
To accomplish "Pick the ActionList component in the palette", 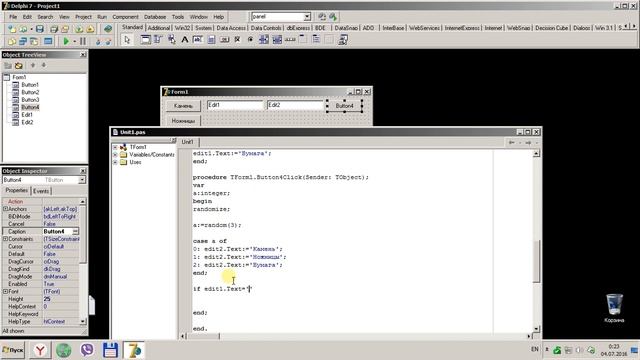I will [x=342, y=40].
